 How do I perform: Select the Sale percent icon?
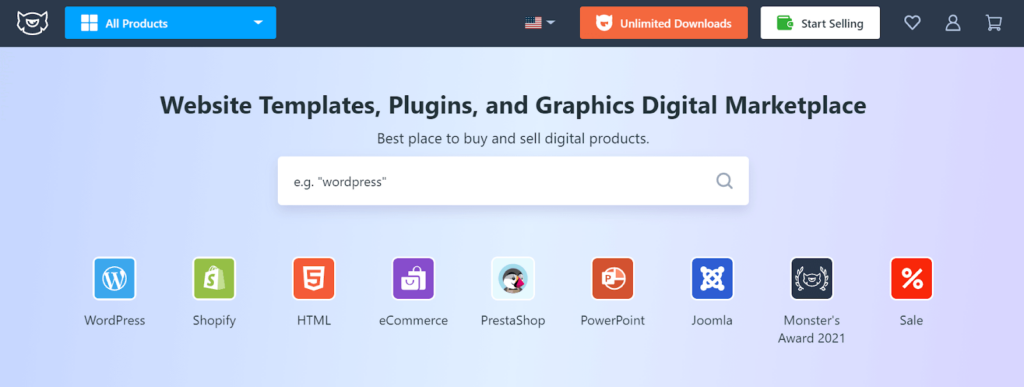click(x=912, y=279)
